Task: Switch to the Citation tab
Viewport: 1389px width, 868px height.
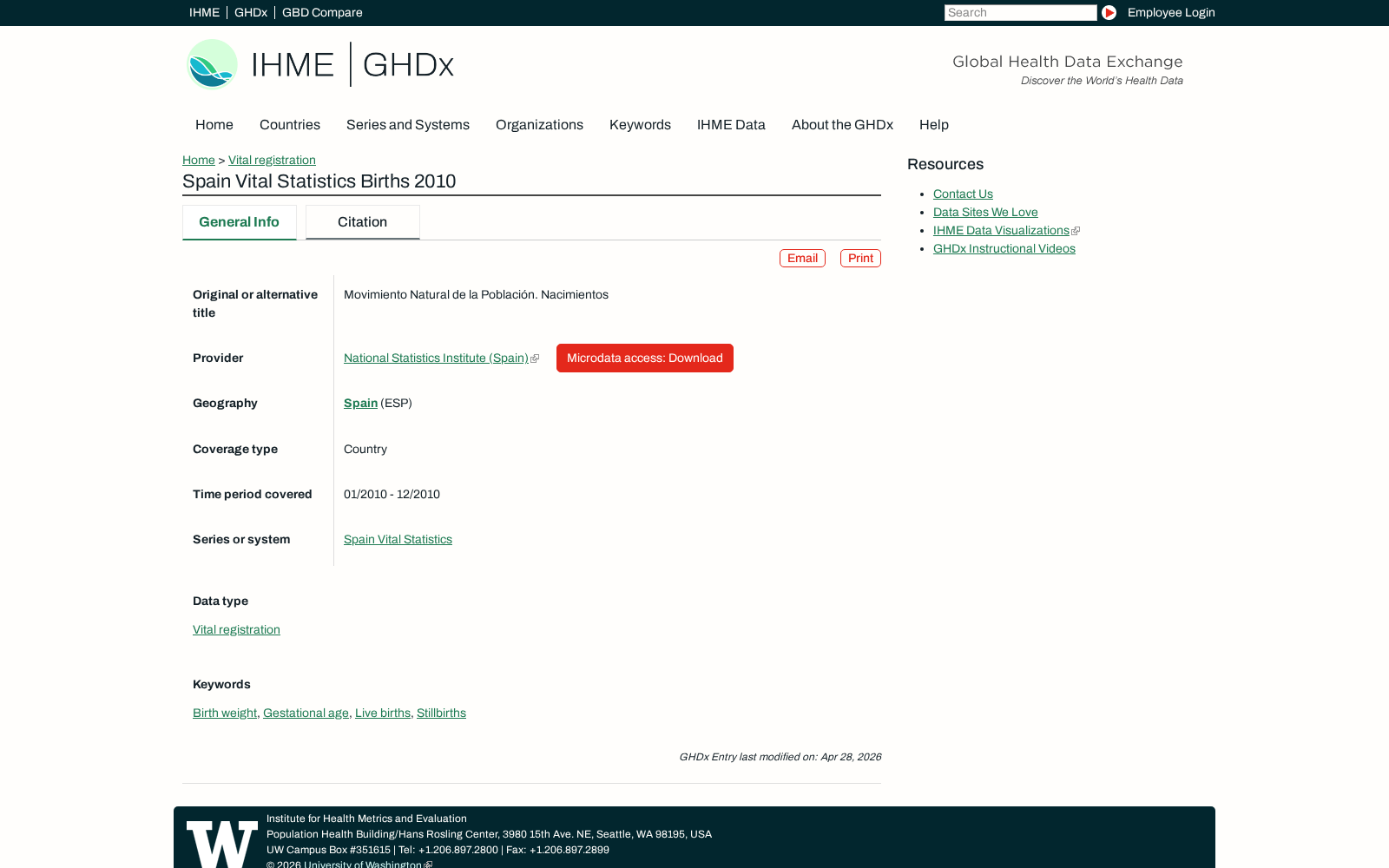Action: point(363,222)
